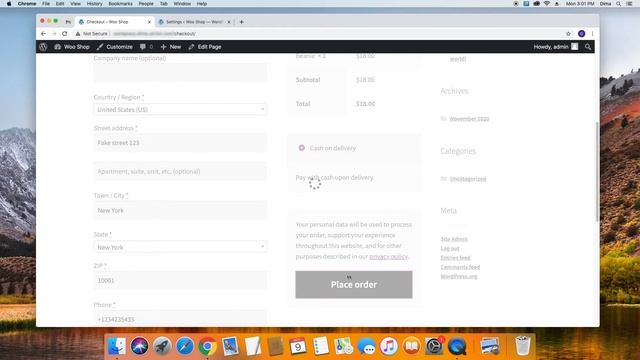Click the page vertical scrollbar
The height and width of the screenshot is (360, 640).
coord(597,171)
